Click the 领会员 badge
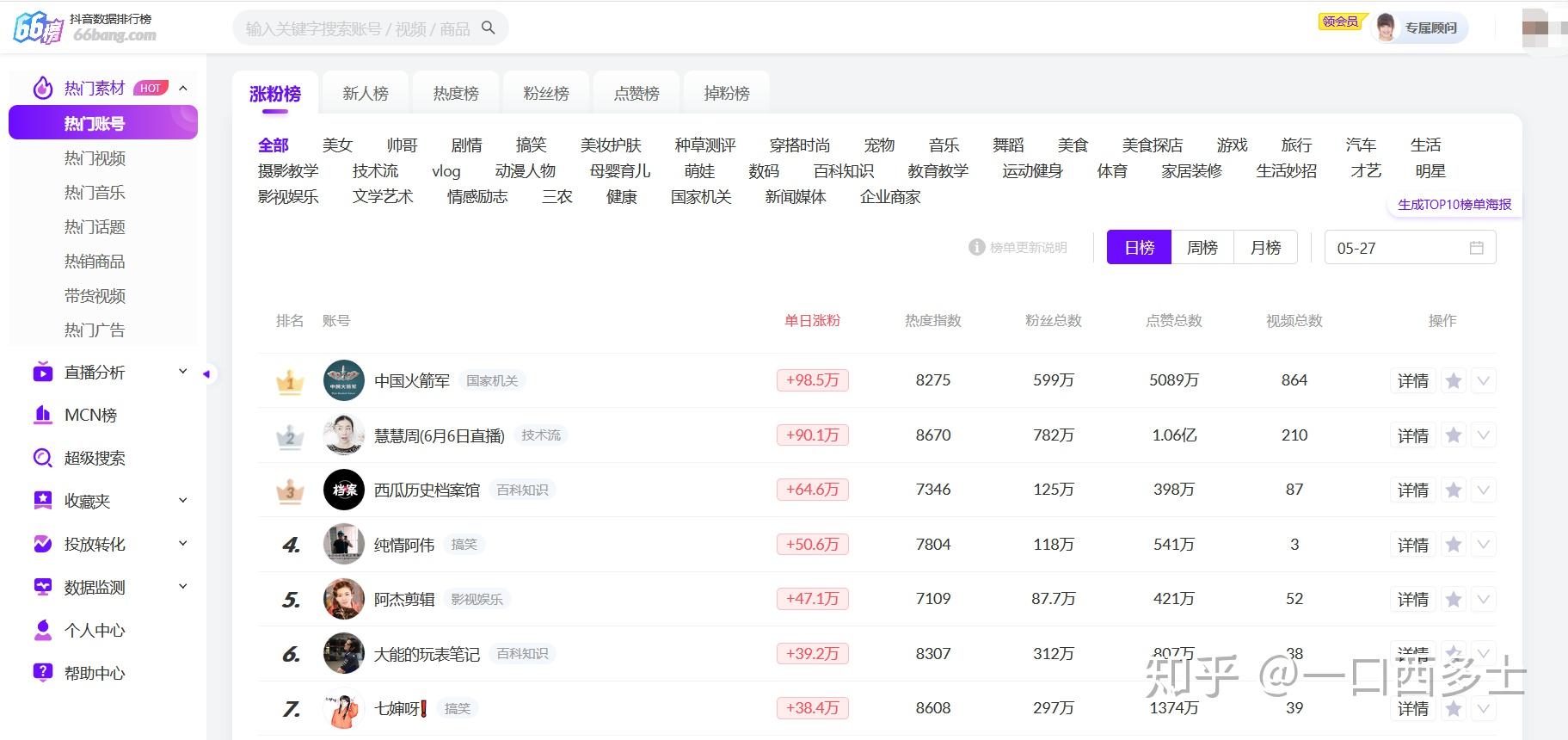 point(1340,22)
